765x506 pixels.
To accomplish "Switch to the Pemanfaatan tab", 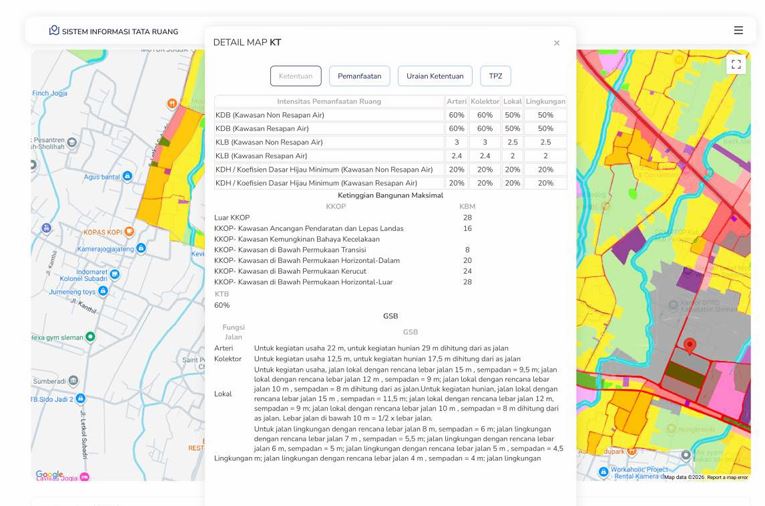I will (360, 76).
